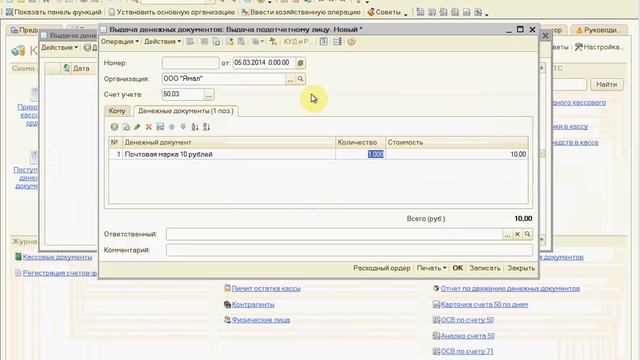This screenshot has height=360, width=640.
Task: Click the OK button
Action: point(458,268)
